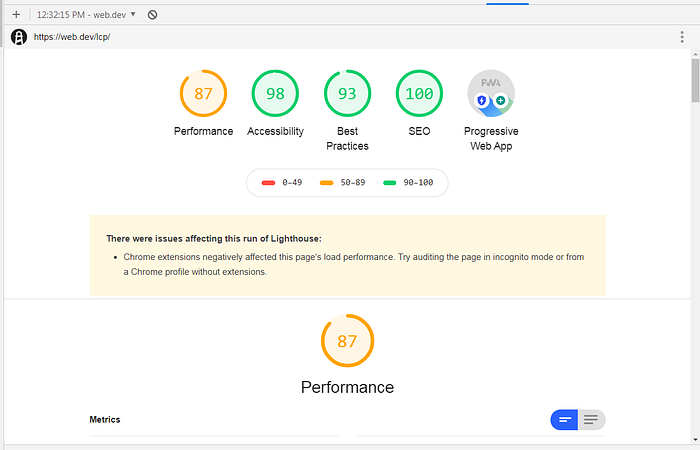Click the Chrome extensions warning text
Screen dimensions: 700x450
pos(354,264)
